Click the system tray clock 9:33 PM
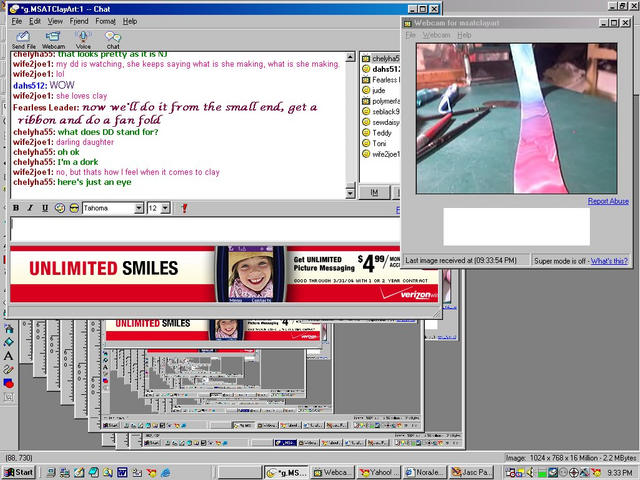 [x=620, y=473]
